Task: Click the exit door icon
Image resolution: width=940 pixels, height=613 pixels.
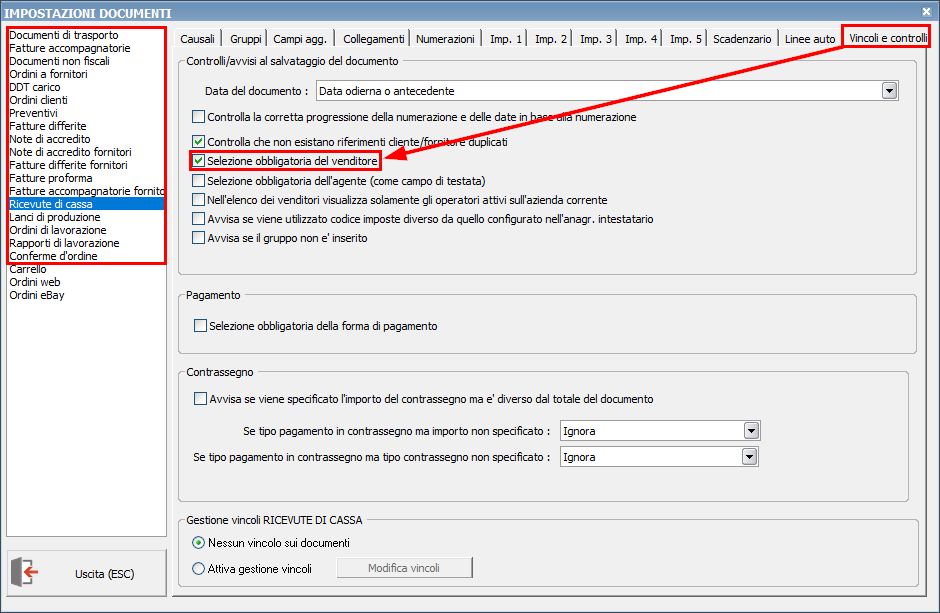Action: click(25, 572)
